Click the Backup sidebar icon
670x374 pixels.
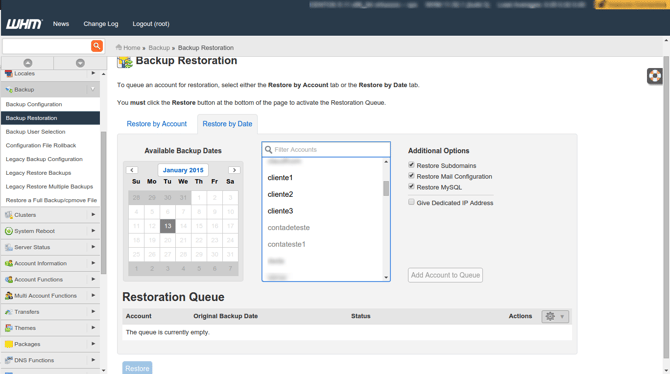coord(9,90)
